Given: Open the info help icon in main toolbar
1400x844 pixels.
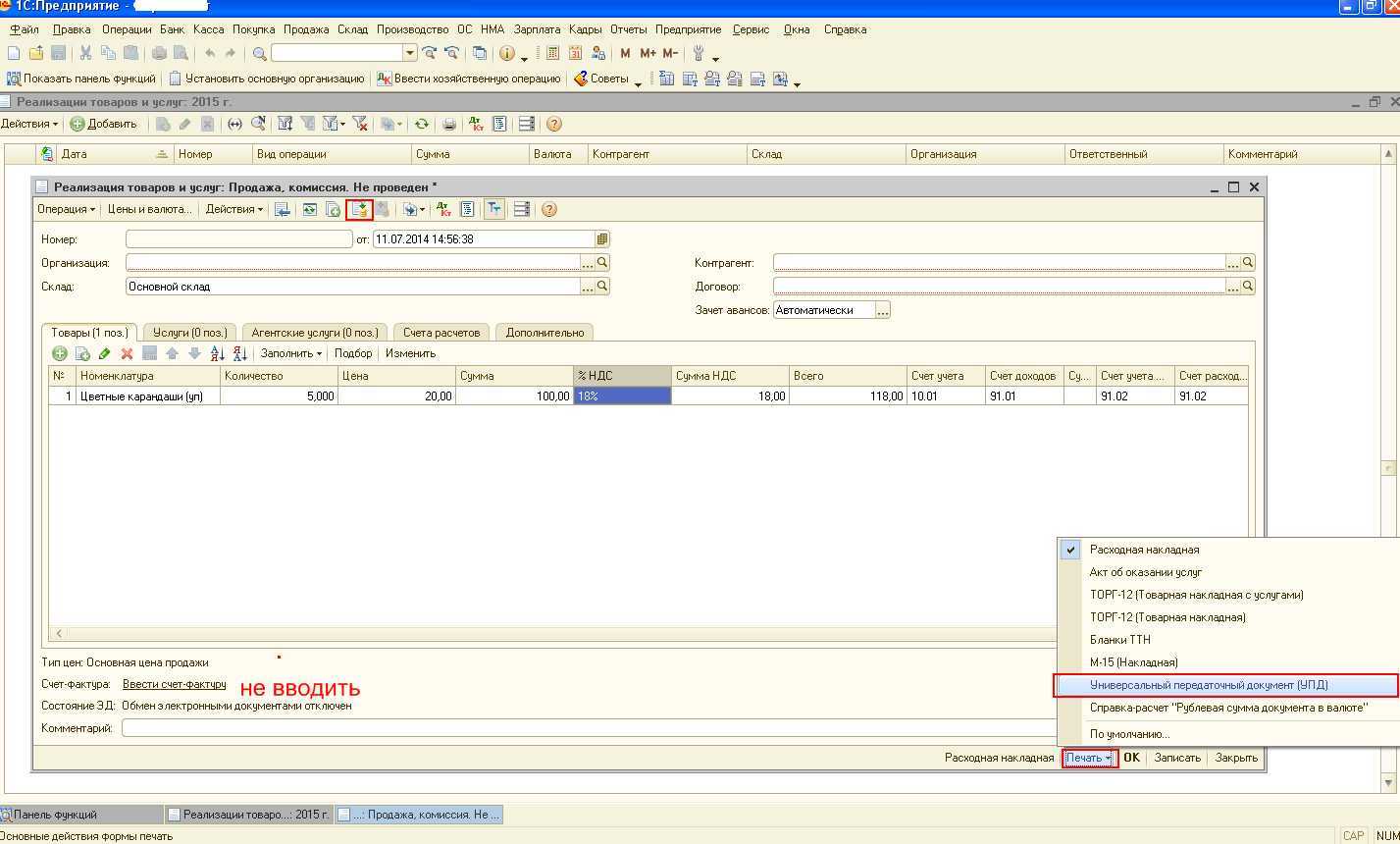Looking at the screenshot, I should pos(507,53).
